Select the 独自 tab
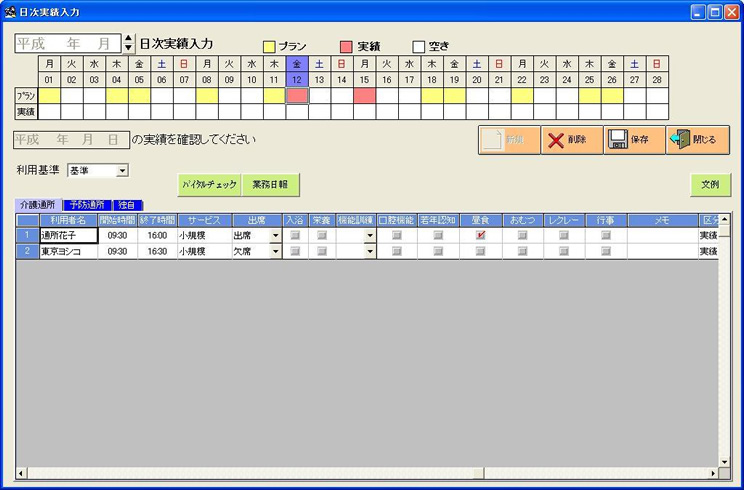Viewport: 744px width, 490px height. pyautogui.click(x=129, y=205)
